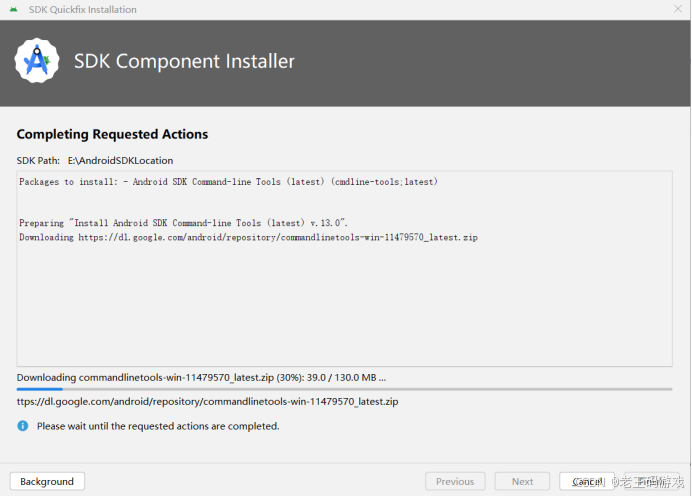Click the dl.google.com URL below progress bar

tap(207, 402)
